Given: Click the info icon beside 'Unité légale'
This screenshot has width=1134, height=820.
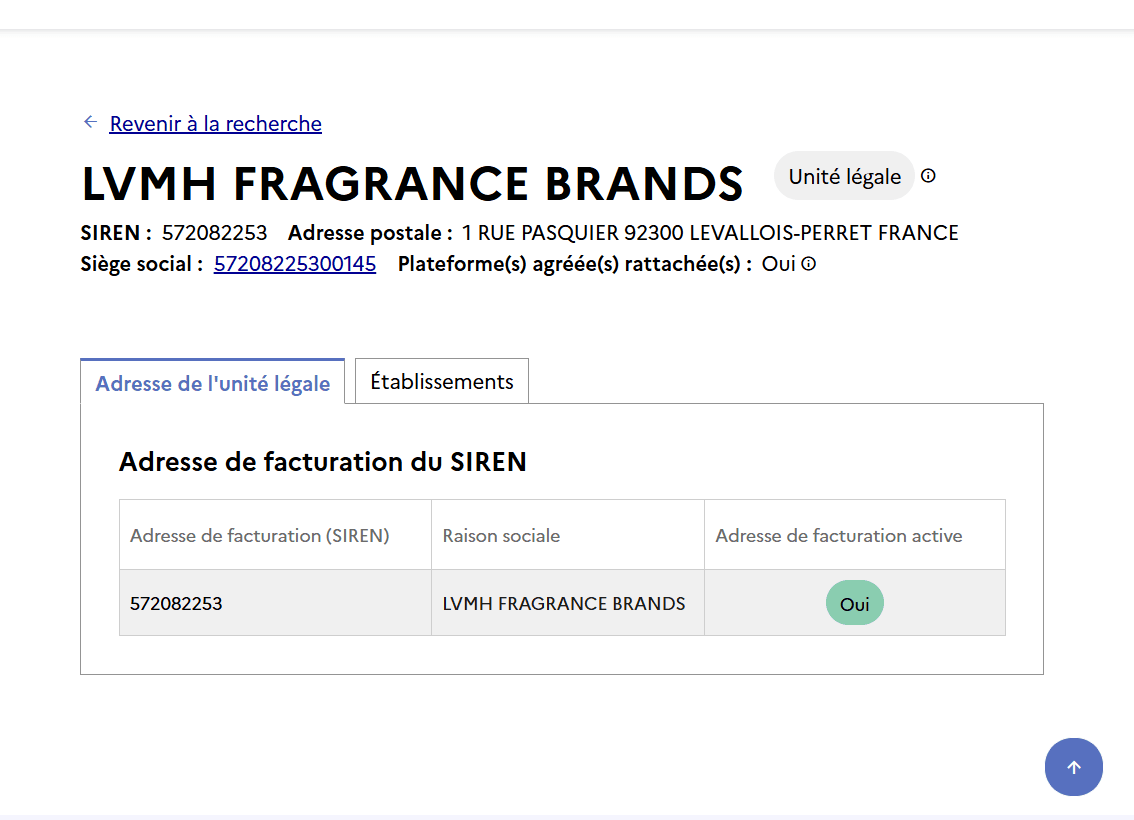Looking at the screenshot, I should [928, 176].
